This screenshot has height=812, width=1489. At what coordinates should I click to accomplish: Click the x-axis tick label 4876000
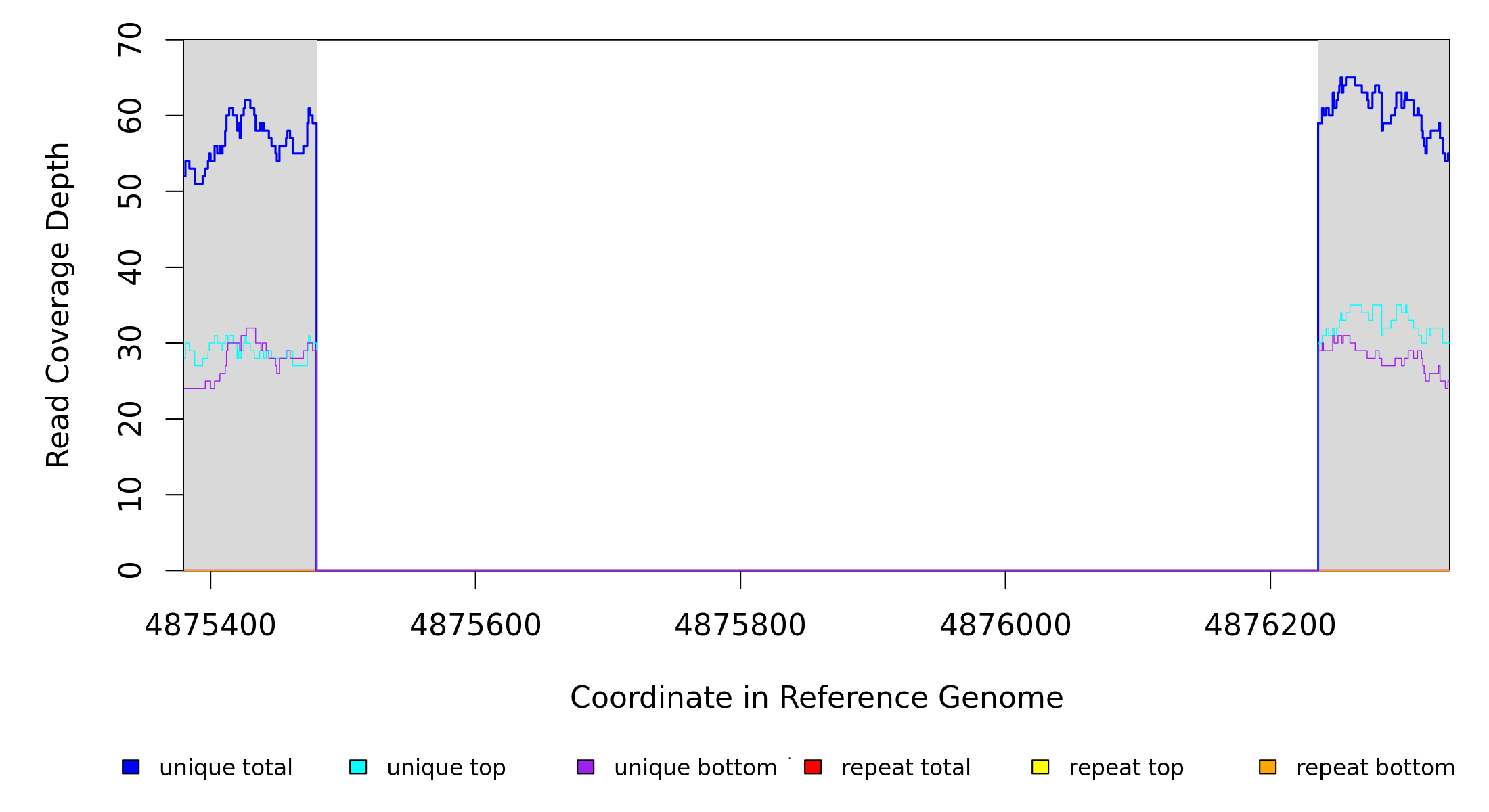[1005, 625]
